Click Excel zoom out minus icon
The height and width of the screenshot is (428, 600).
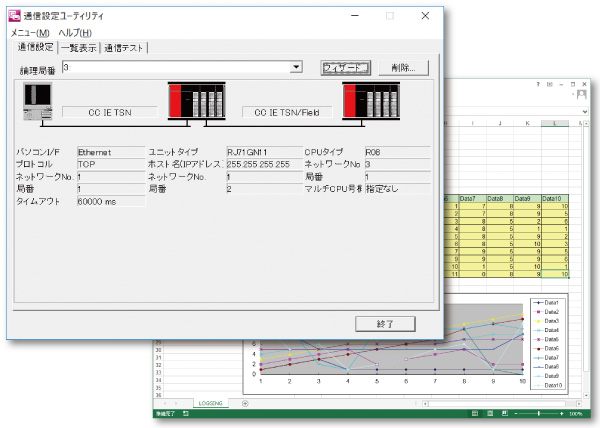pos(518,412)
